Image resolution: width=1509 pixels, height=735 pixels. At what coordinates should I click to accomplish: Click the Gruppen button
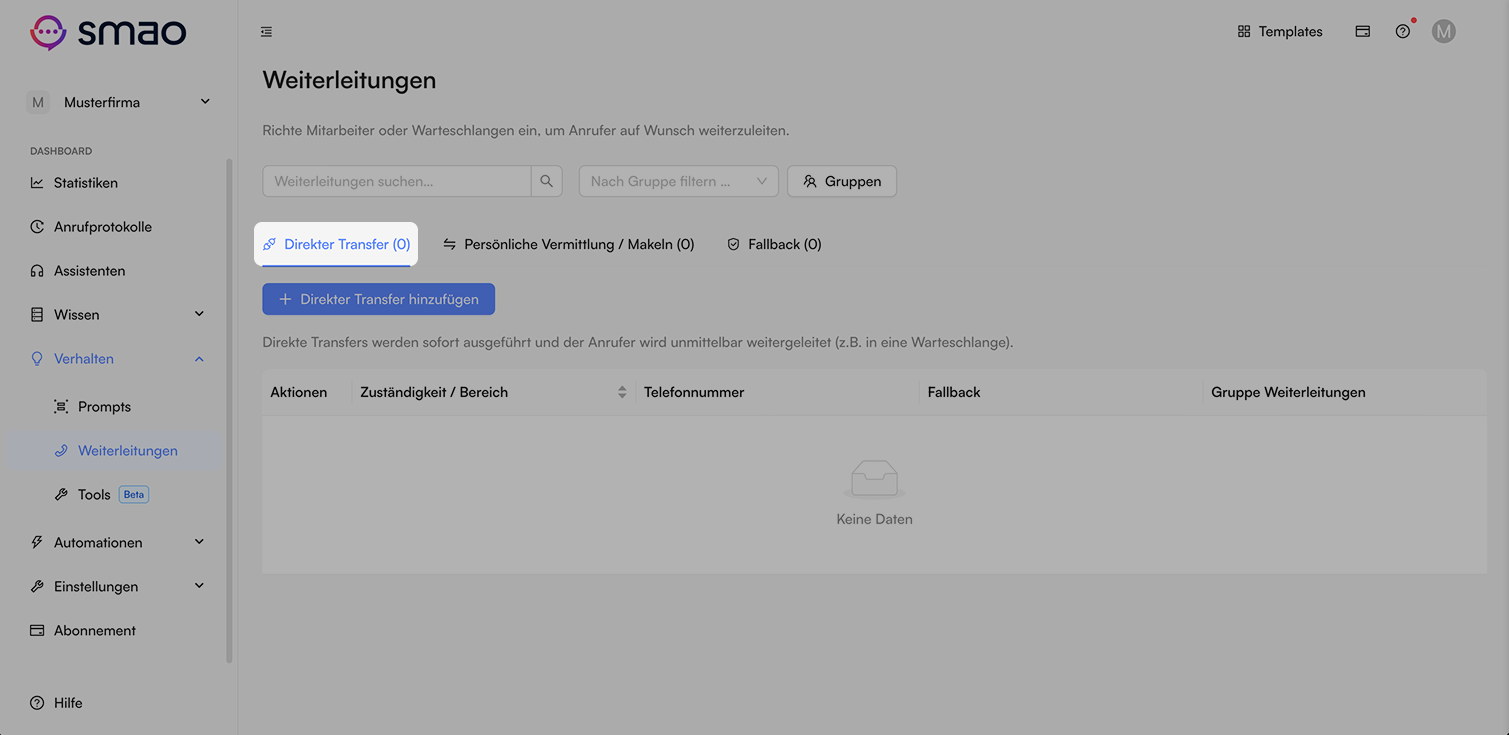point(842,181)
